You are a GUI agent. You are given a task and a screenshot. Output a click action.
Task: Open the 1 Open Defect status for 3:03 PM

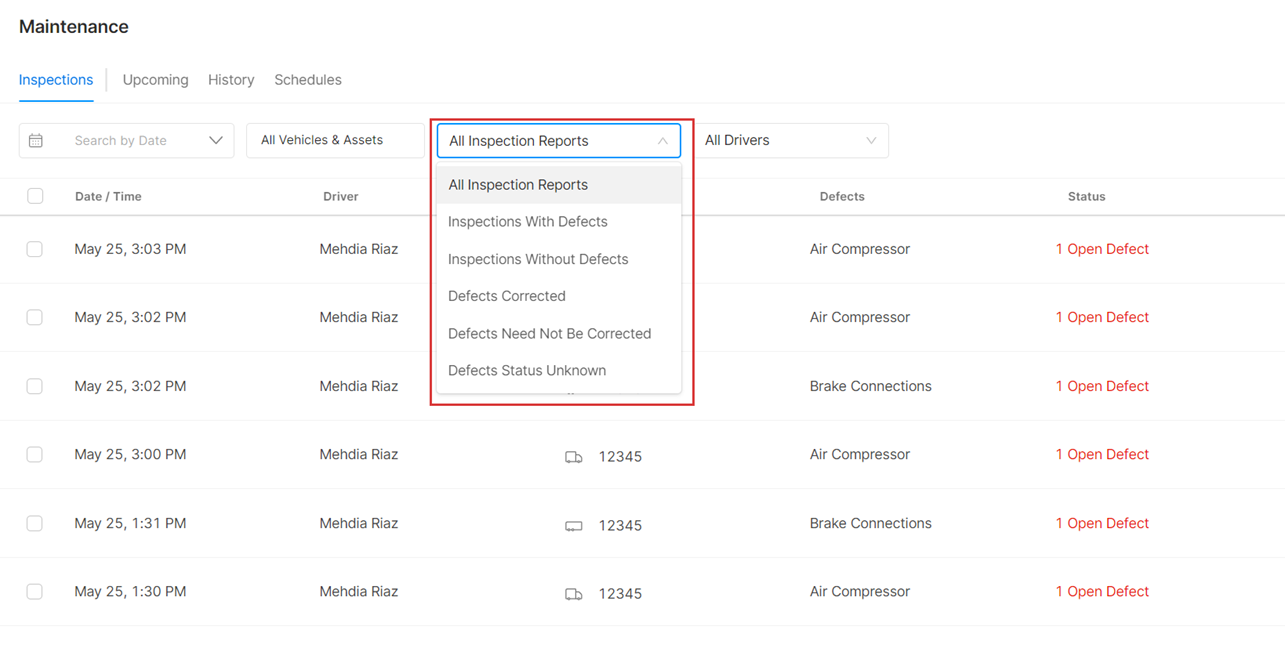pos(1102,249)
